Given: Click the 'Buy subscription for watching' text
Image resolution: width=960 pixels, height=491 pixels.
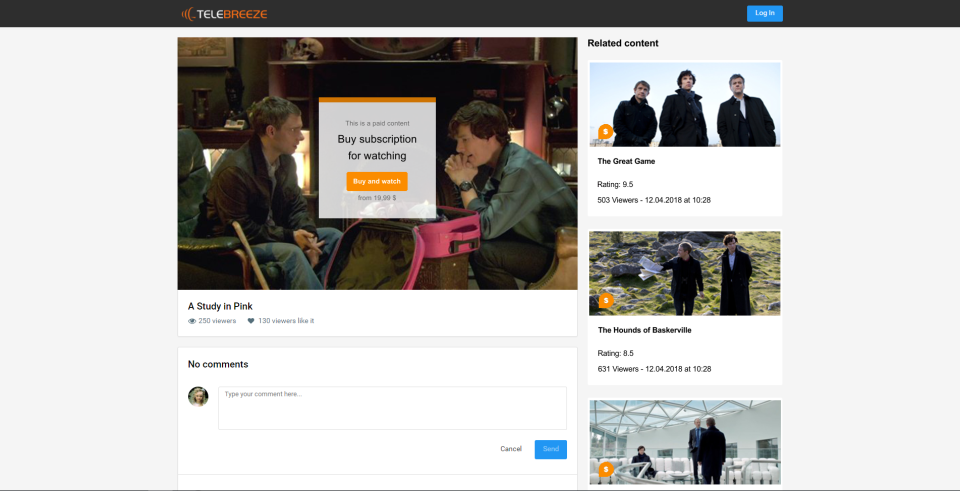Looking at the screenshot, I should coord(377,148).
